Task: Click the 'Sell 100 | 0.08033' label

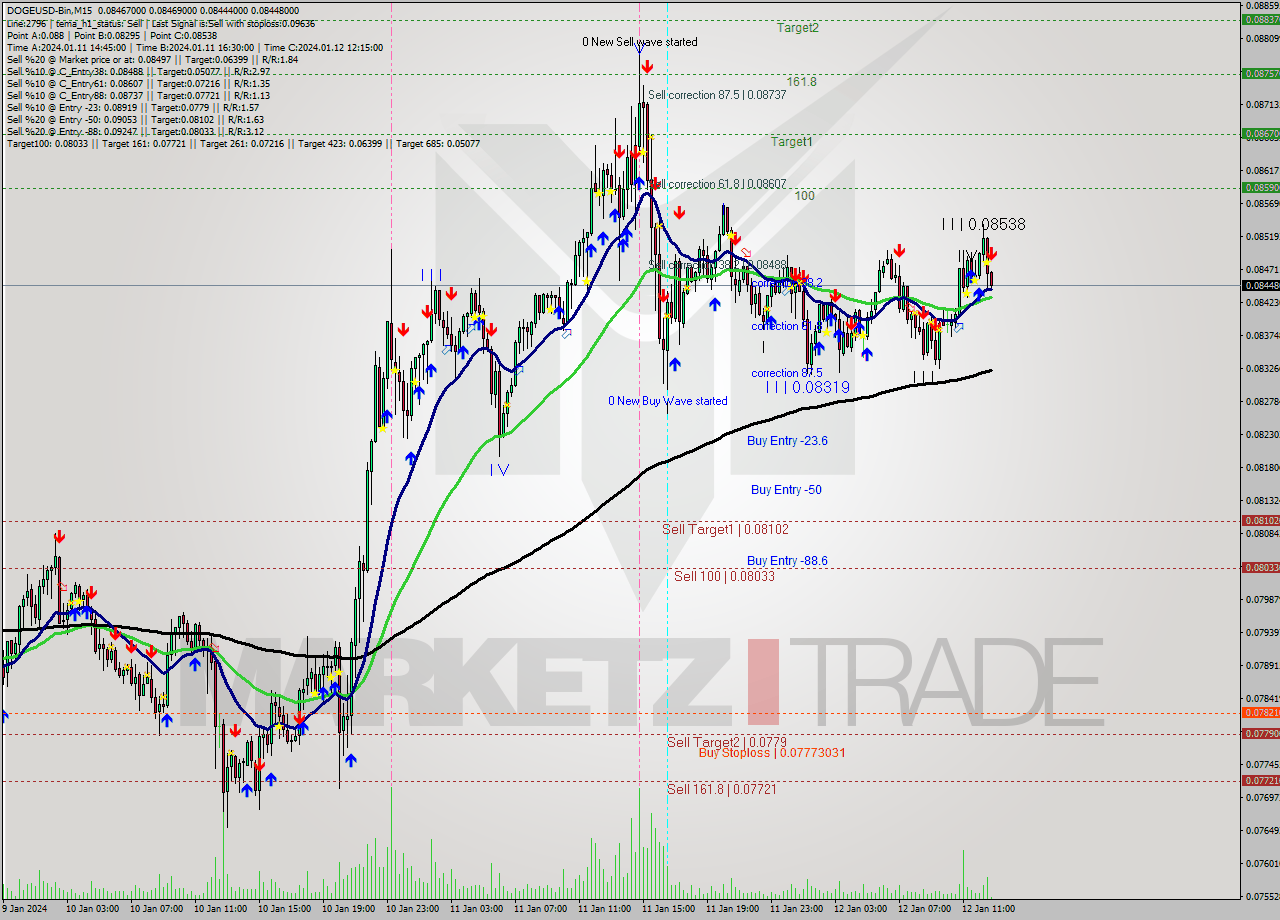Action: click(724, 576)
